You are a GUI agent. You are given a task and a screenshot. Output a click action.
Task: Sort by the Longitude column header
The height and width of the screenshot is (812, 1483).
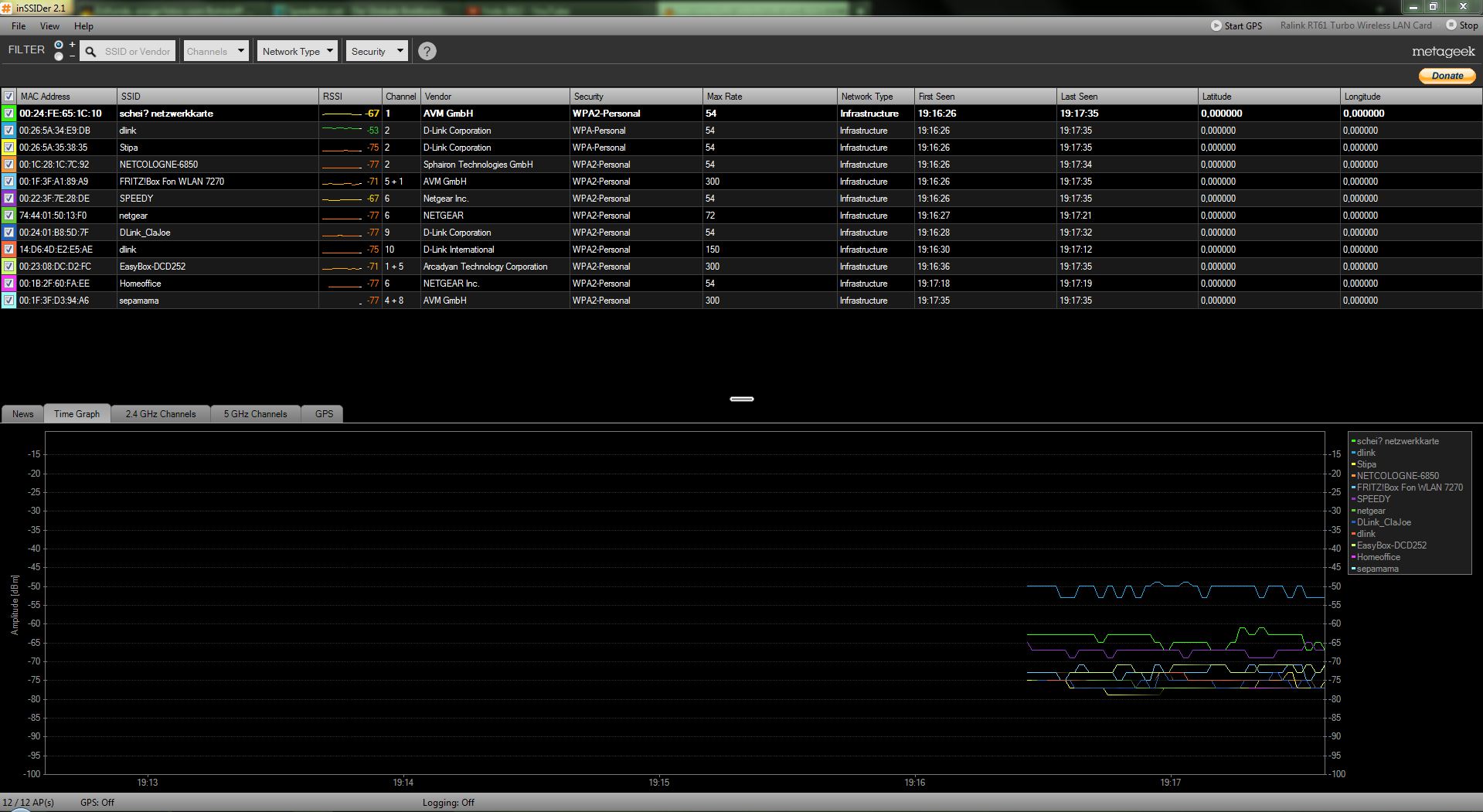(x=1411, y=97)
